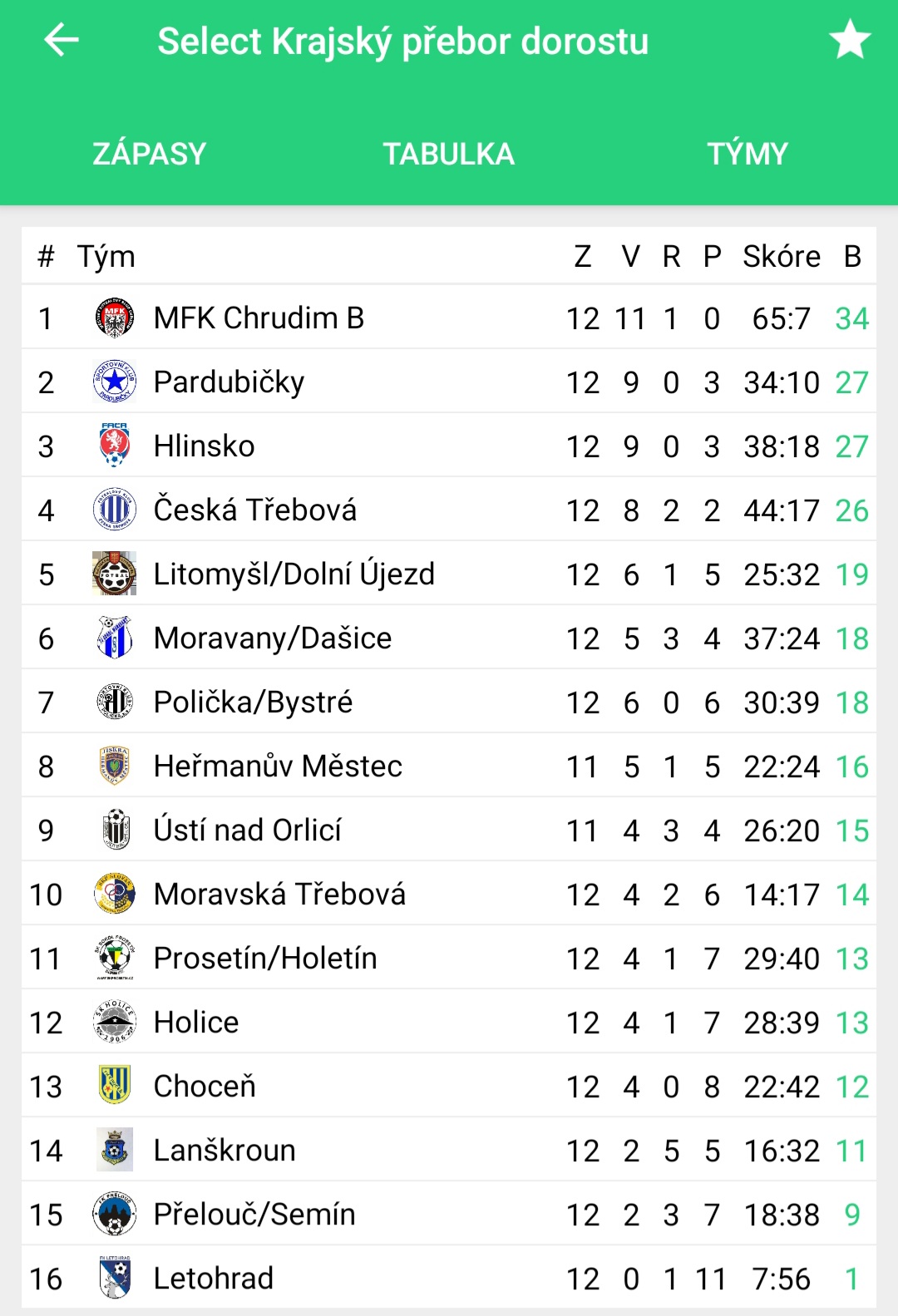Tap the Letohrad club crest
Viewport: 898px width, 1316px height.
tap(115, 1278)
